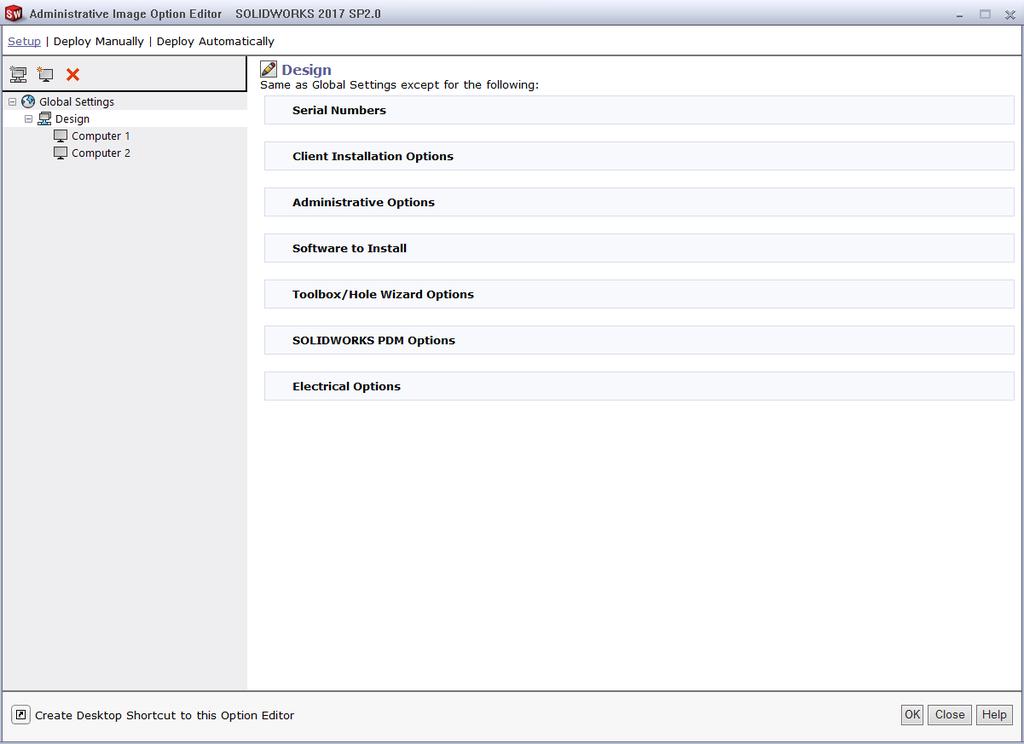Open the Setup tab
Viewport: 1024px width, 744px height.
[24, 41]
